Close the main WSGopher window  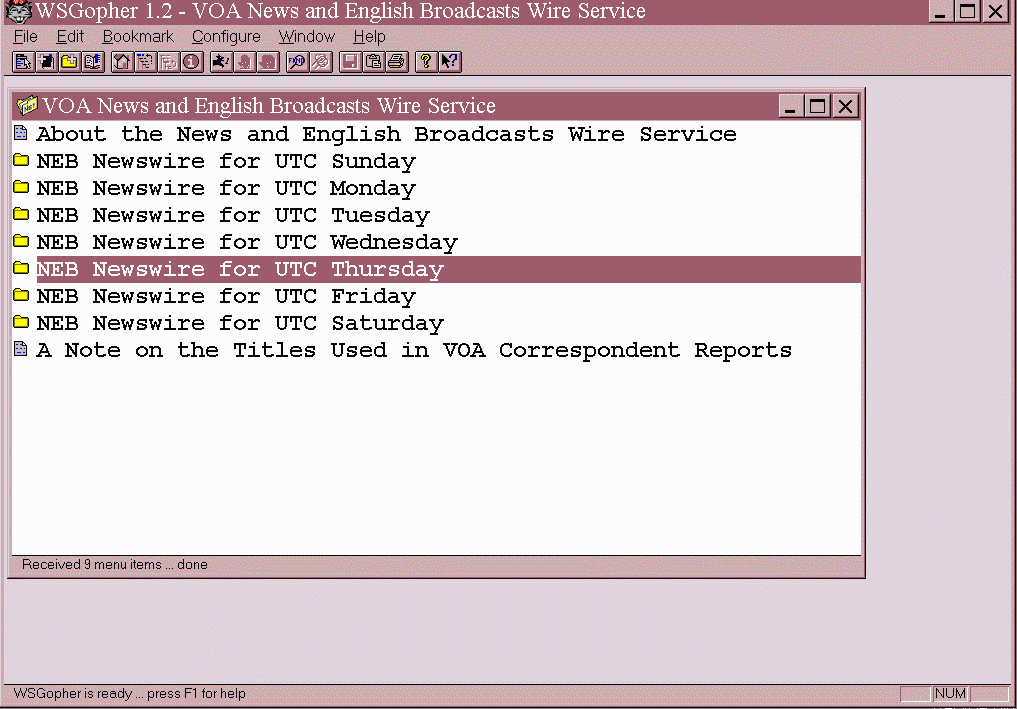tap(995, 12)
